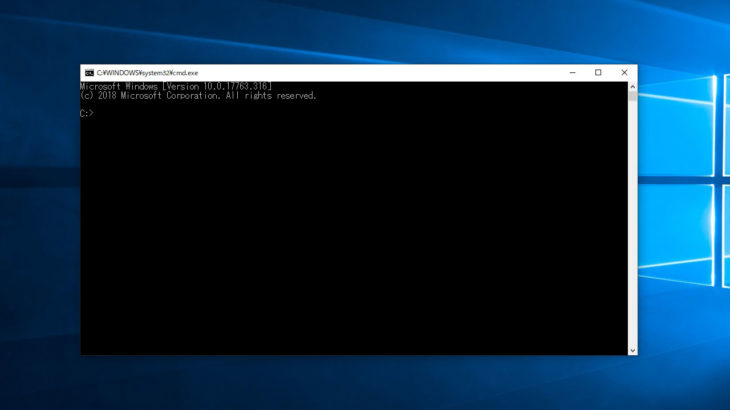Screen dimensions: 730x410
Task: Click the "Microsoft Windows [Version 10.0.17763.316]" line
Action: point(176,87)
